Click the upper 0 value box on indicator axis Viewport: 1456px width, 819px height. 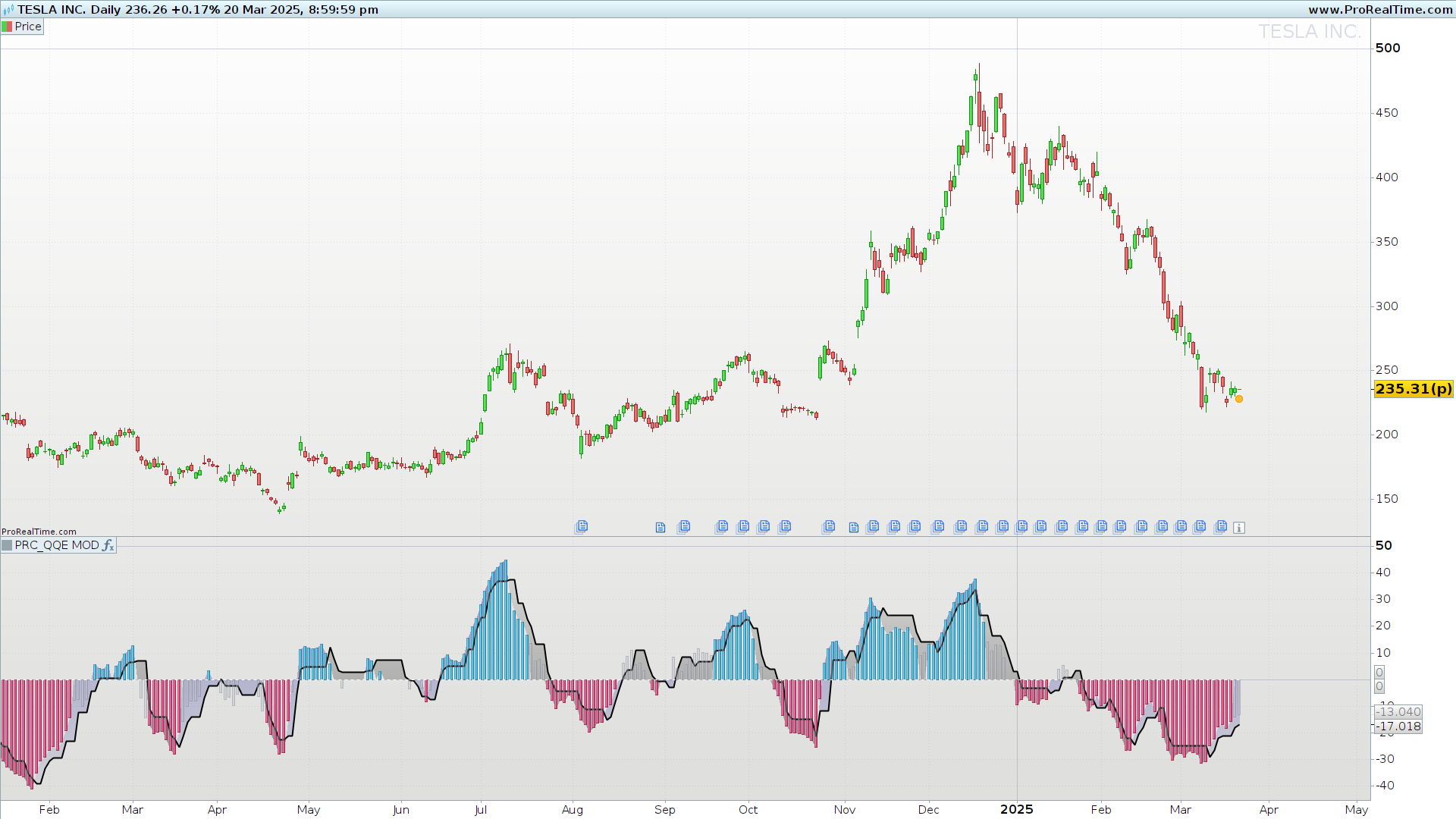pyautogui.click(x=1379, y=673)
